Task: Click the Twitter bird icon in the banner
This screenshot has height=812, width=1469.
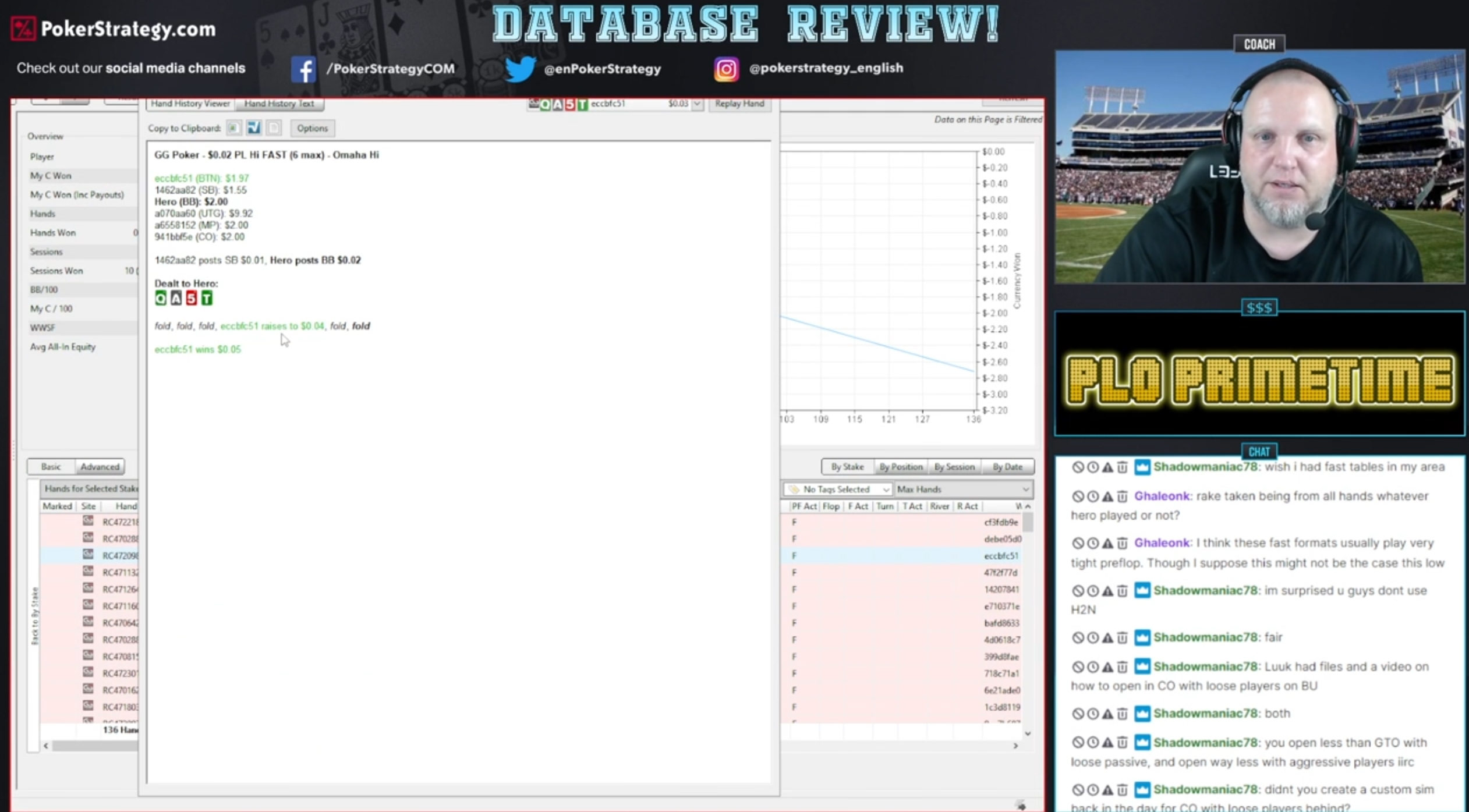Action: click(519, 69)
